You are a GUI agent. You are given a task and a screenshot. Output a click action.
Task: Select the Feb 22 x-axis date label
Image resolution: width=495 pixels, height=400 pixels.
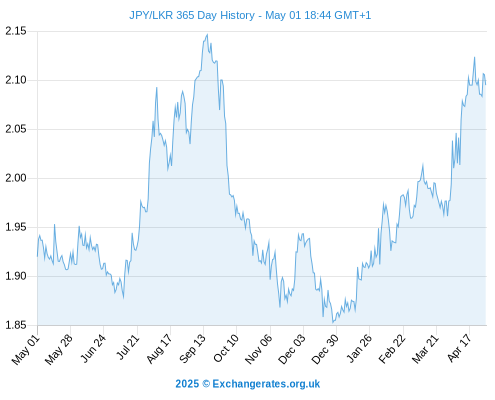(392, 349)
